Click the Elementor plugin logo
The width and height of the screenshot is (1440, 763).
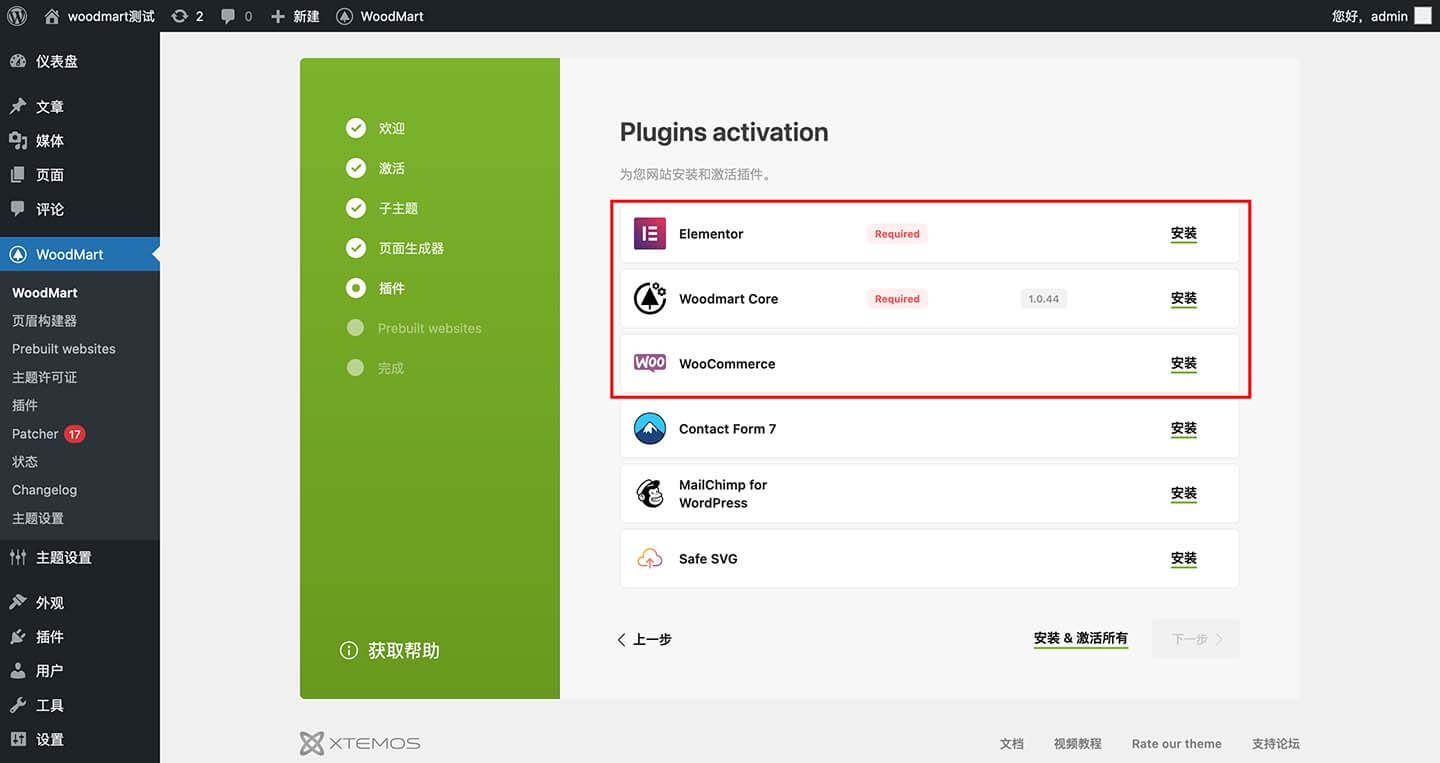650,234
